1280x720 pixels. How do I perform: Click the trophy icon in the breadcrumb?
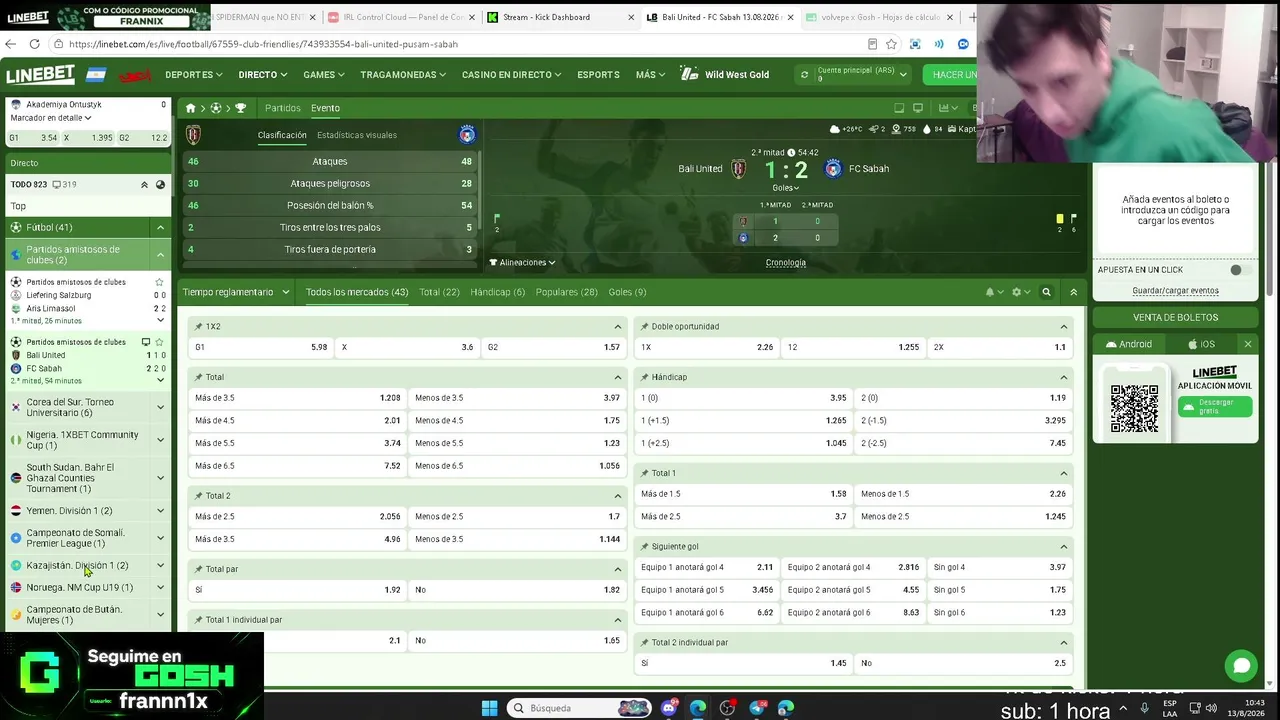[x=240, y=108]
